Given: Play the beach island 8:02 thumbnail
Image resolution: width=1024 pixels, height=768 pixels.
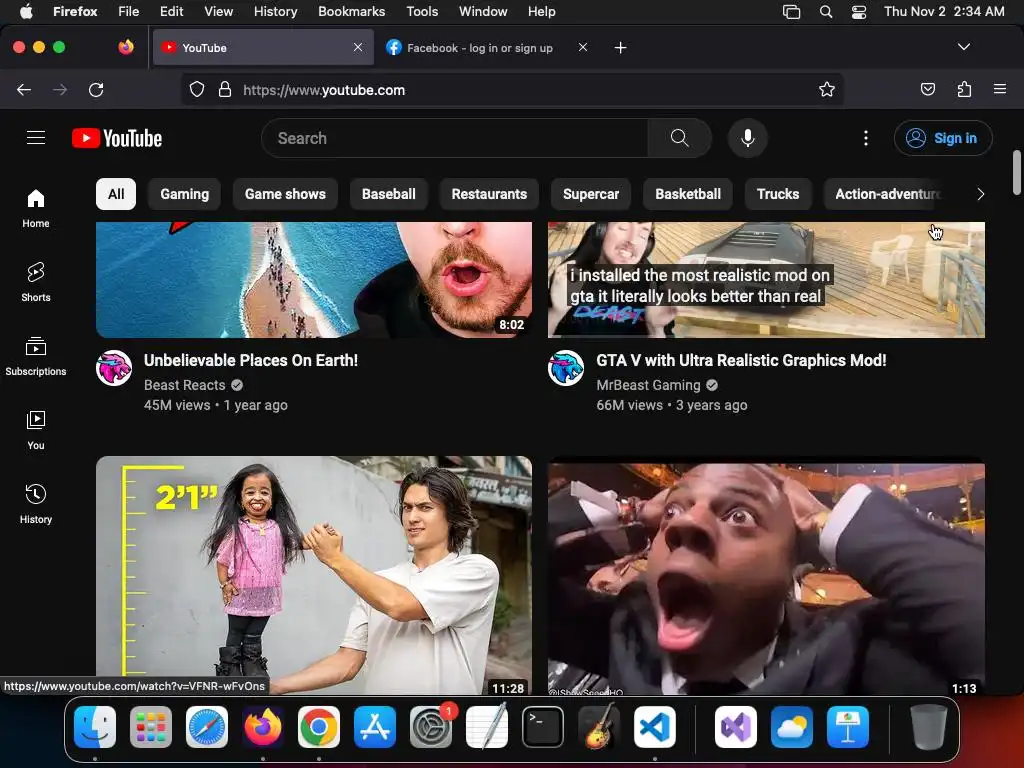Looking at the screenshot, I should pyautogui.click(x=314, y=280).
